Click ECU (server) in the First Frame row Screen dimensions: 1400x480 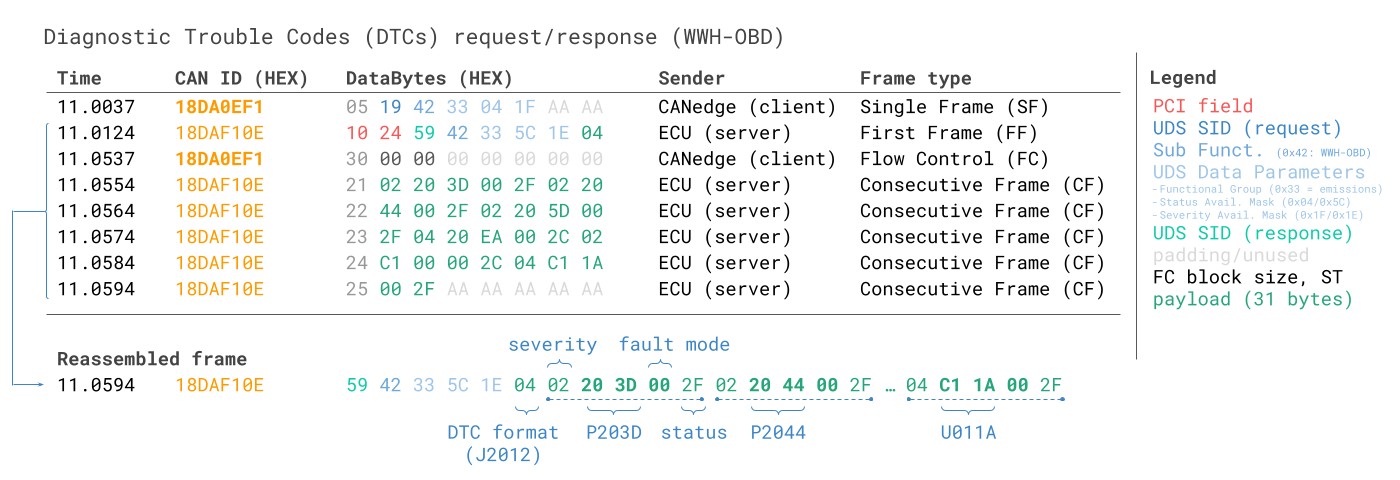(724, 133)
